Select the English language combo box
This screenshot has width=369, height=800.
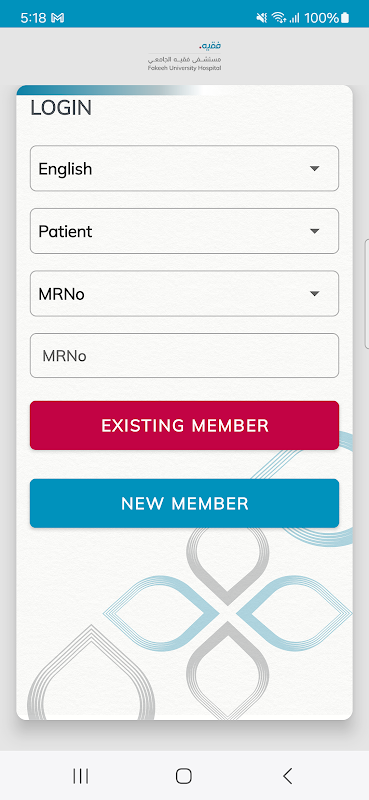(184, 168)
